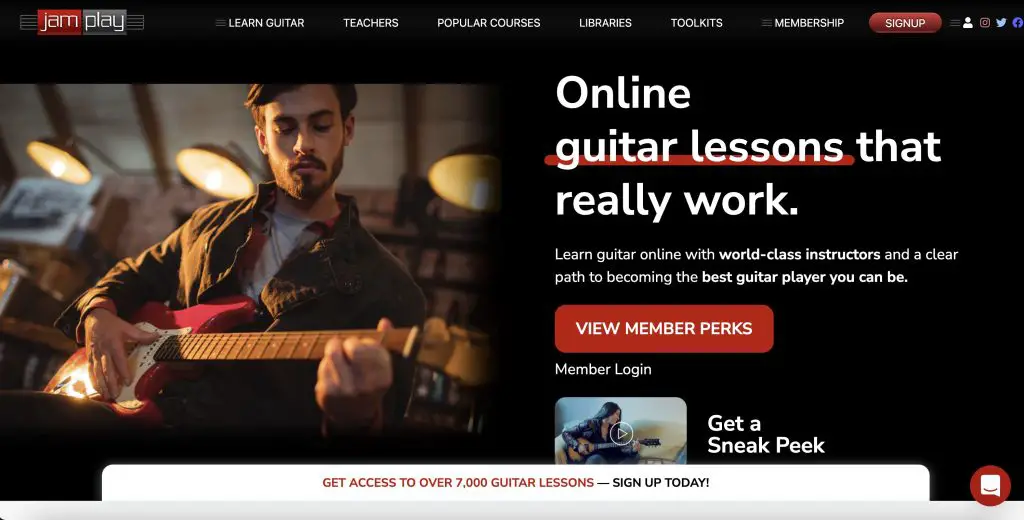Click the JamPlay logo
Viewport: 1024px width, 520px height.
(x=82, y=22)
